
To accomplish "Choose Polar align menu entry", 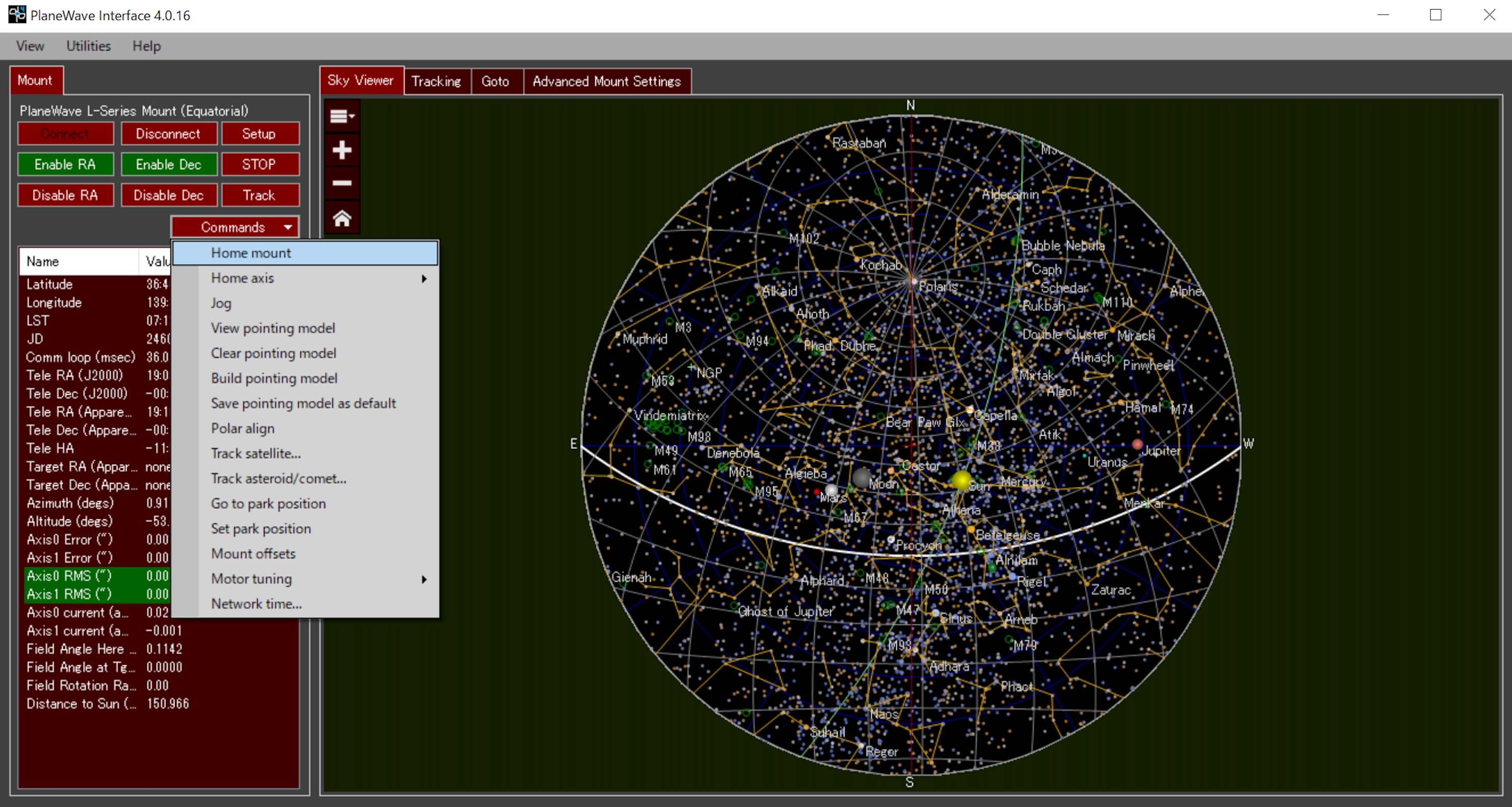I will click(x=243, y=428).
